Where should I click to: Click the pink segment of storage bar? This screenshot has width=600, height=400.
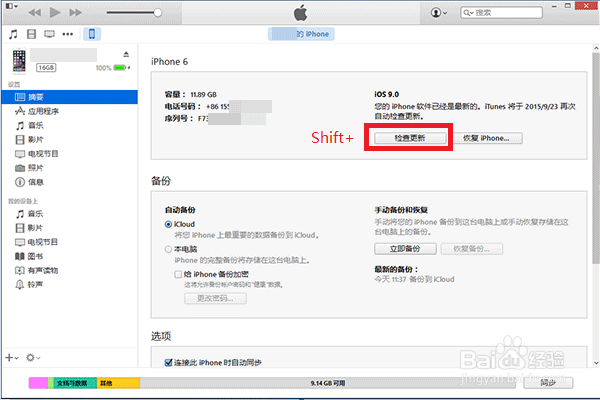[38, 383]
